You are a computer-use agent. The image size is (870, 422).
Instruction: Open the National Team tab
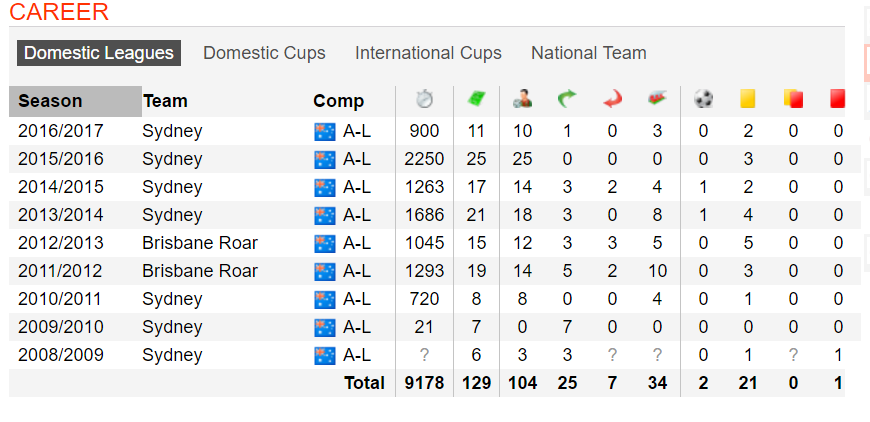[x=589, y=53]
